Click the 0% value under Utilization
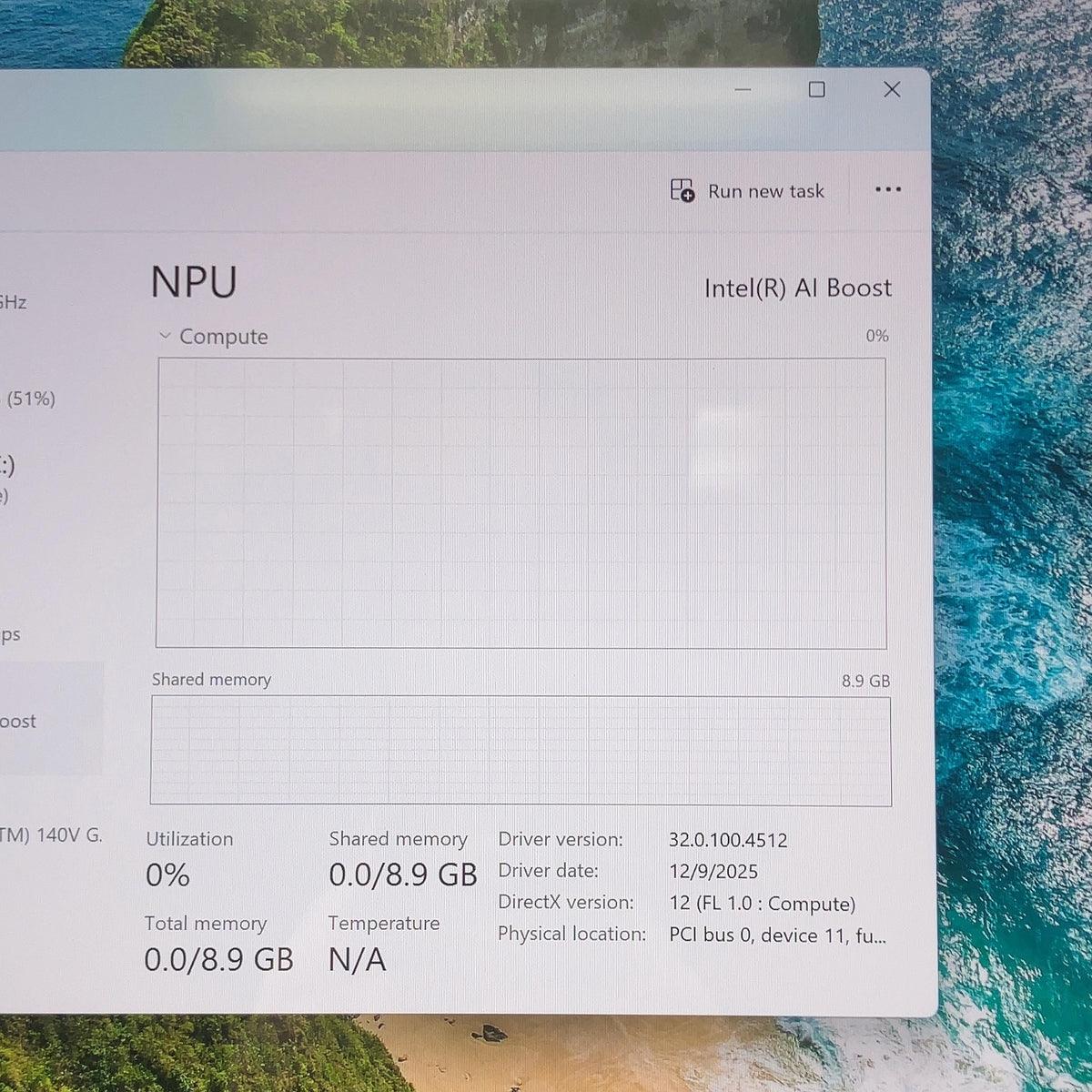Screen dimensions: 1092x1092 click(x=168, y=875)
